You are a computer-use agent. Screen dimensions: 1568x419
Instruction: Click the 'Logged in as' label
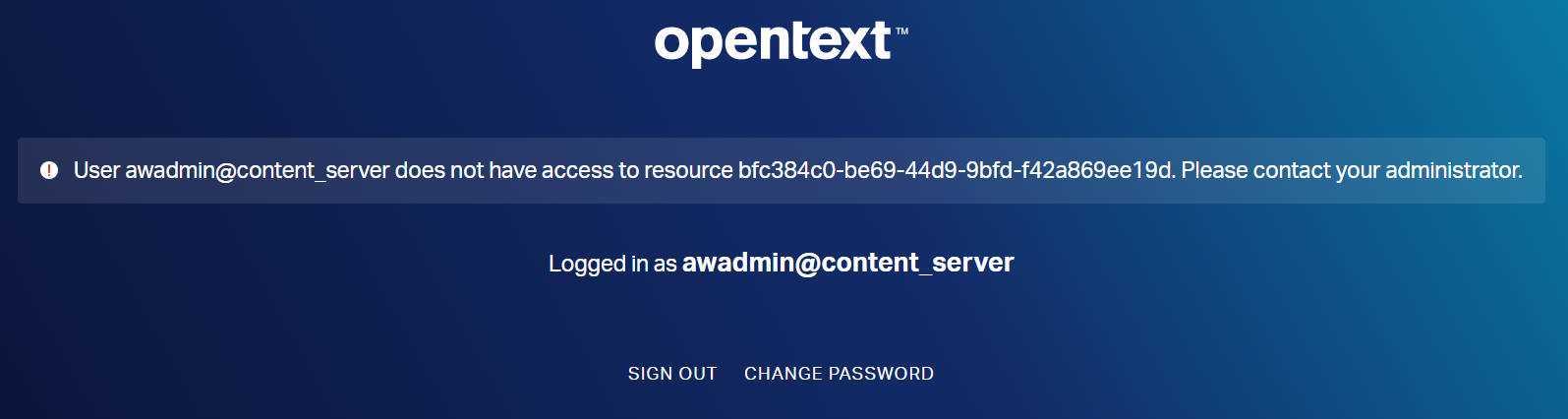coord(612,264)
